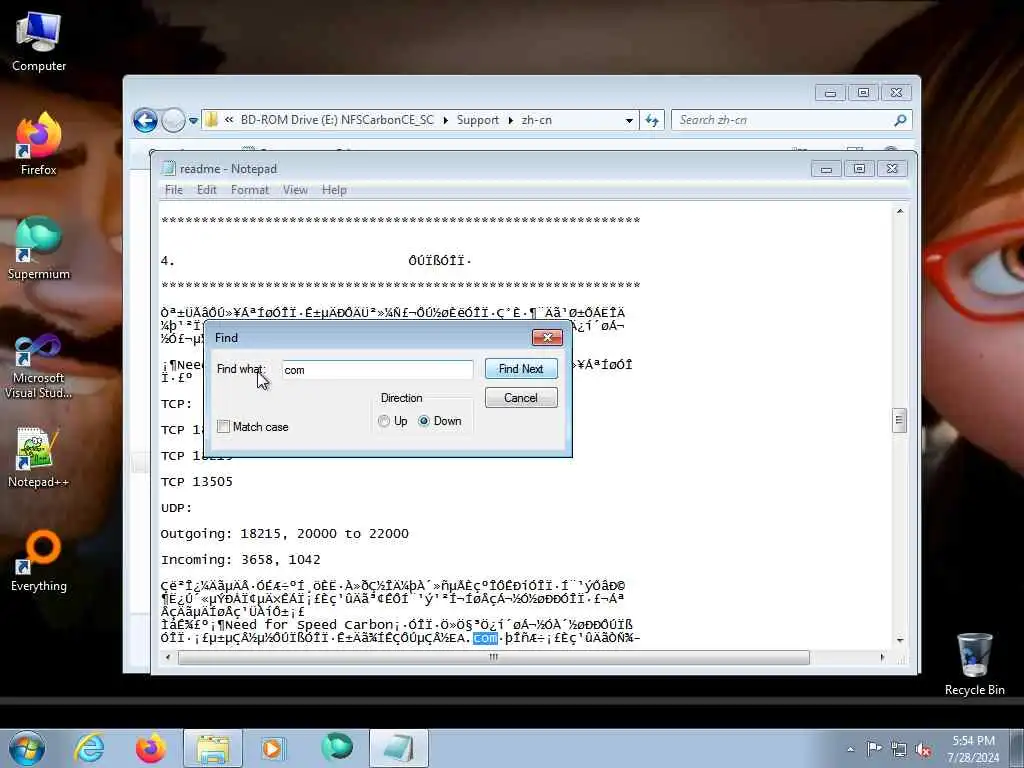Screen dimensions: 1024x768
Task: Open the address bar history dropdown
Action: (x=629, y=120)
